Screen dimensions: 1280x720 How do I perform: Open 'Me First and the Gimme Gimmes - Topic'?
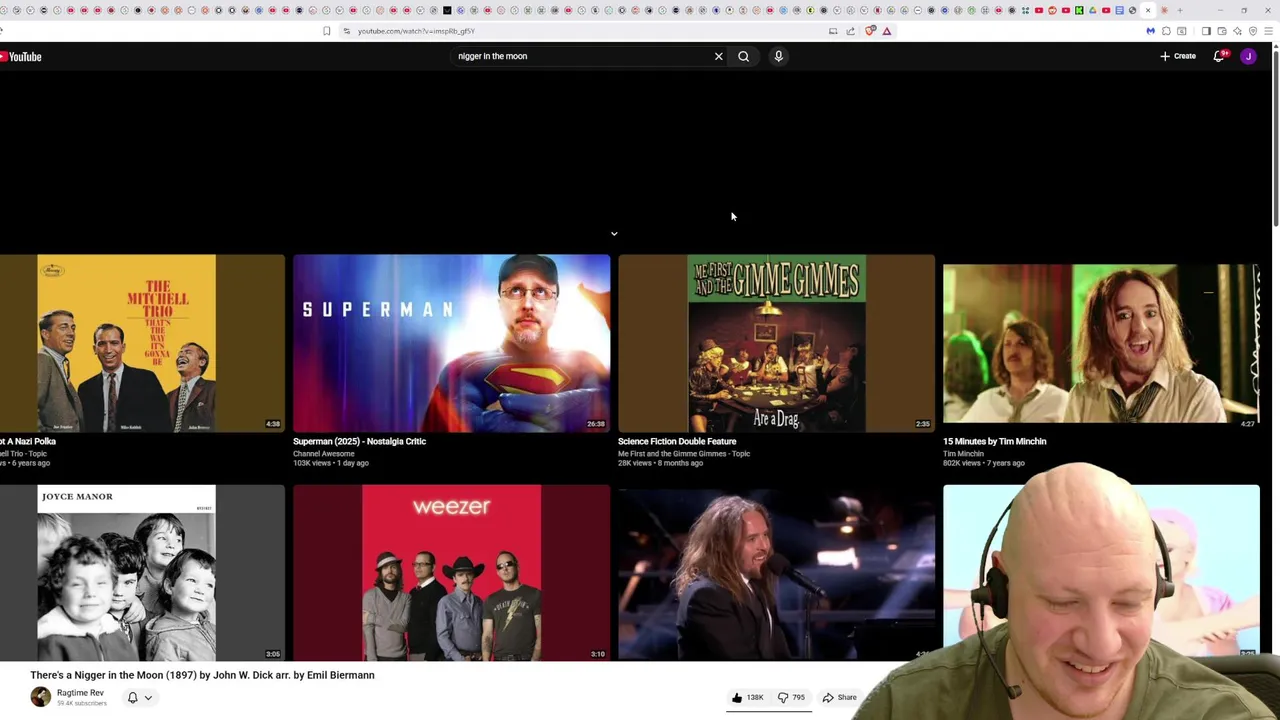pyautogui.click(x=684, y=453)
